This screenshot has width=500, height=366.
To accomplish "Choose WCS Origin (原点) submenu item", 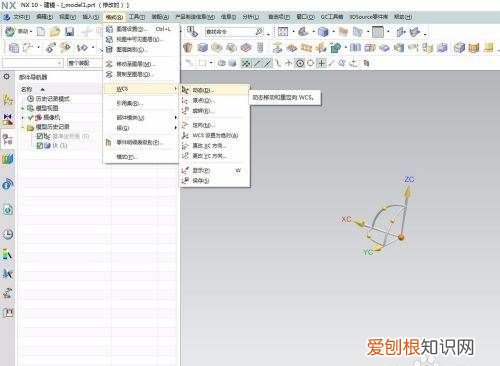I will point(215,100).
